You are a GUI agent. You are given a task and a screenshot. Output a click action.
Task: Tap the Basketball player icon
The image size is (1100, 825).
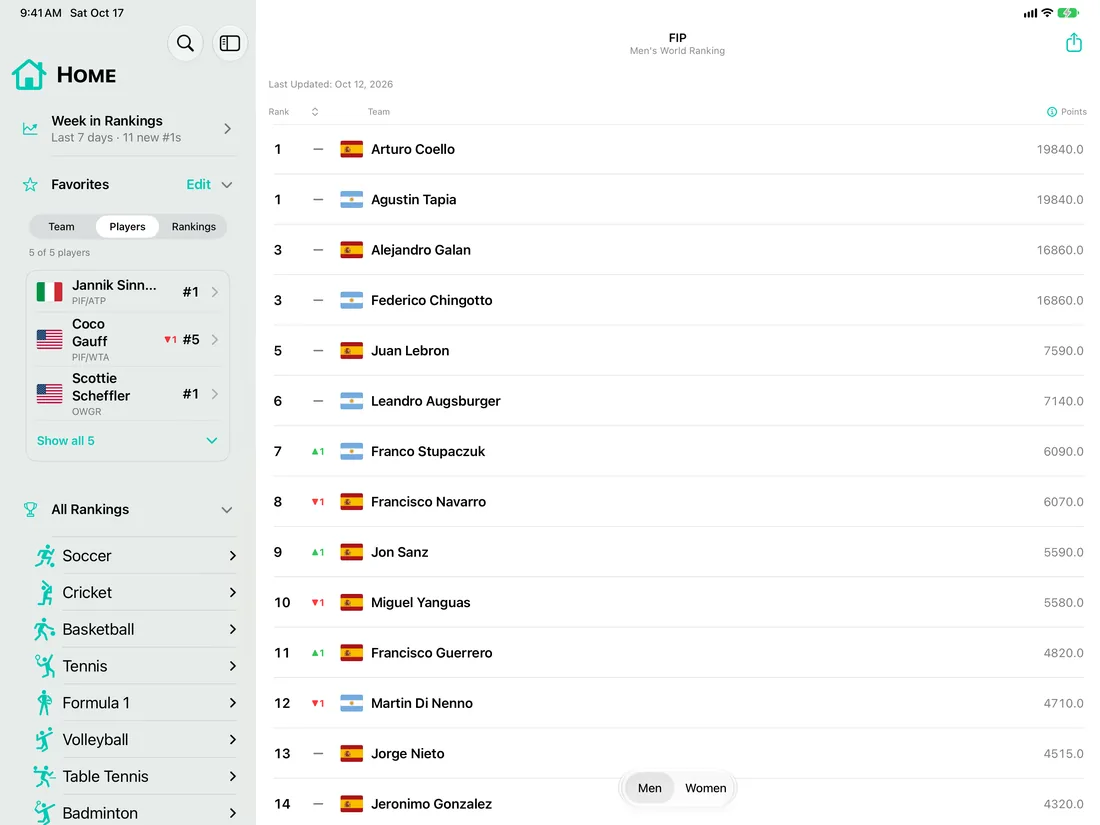(x=44, y=629)
